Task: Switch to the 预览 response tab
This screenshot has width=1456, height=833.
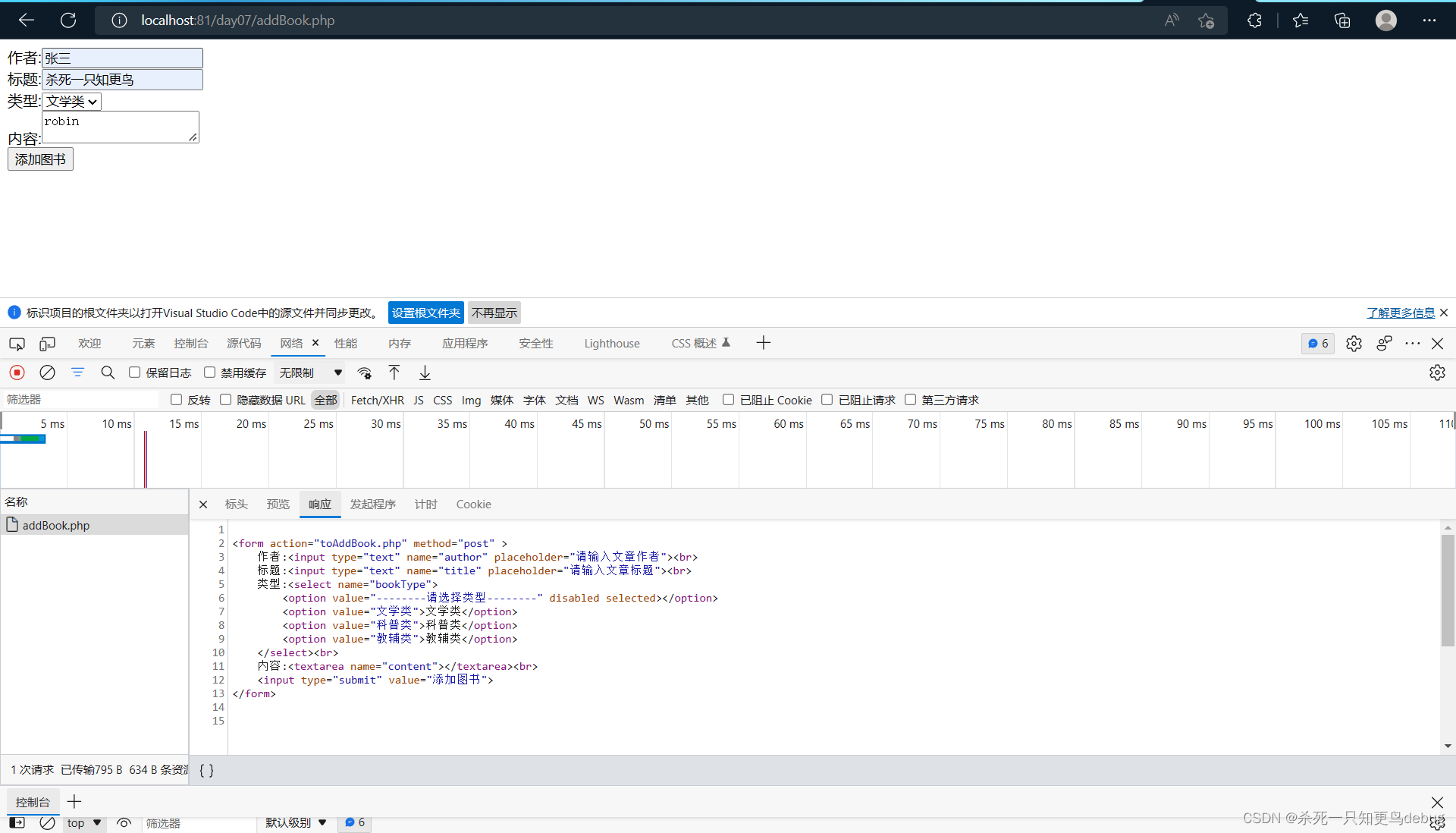Action: pyautogui.click(x=278, y=504)
